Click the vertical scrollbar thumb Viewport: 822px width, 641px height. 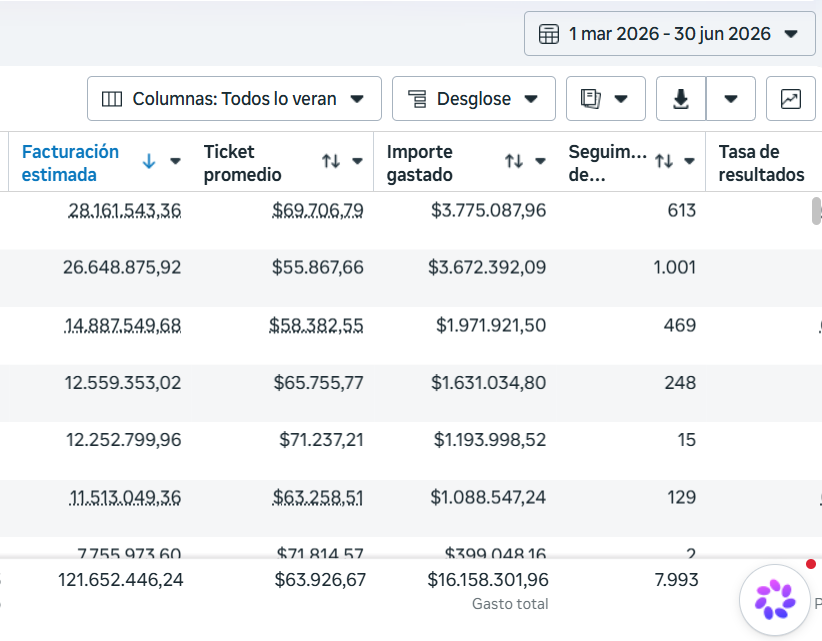[x=816, y=211]
